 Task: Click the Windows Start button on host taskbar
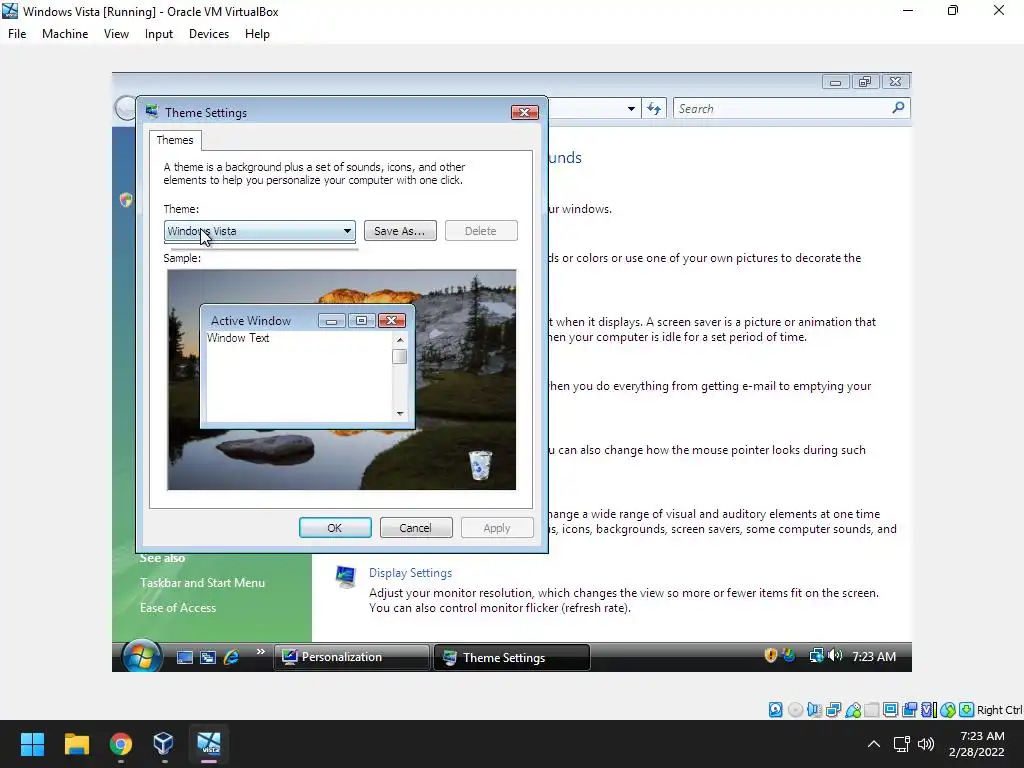point(32,744)
